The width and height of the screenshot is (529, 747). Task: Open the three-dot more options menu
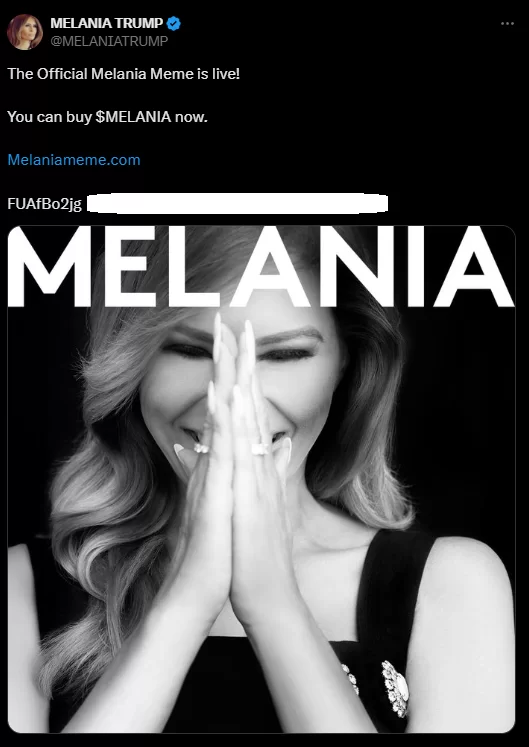(x=507, y=23)
